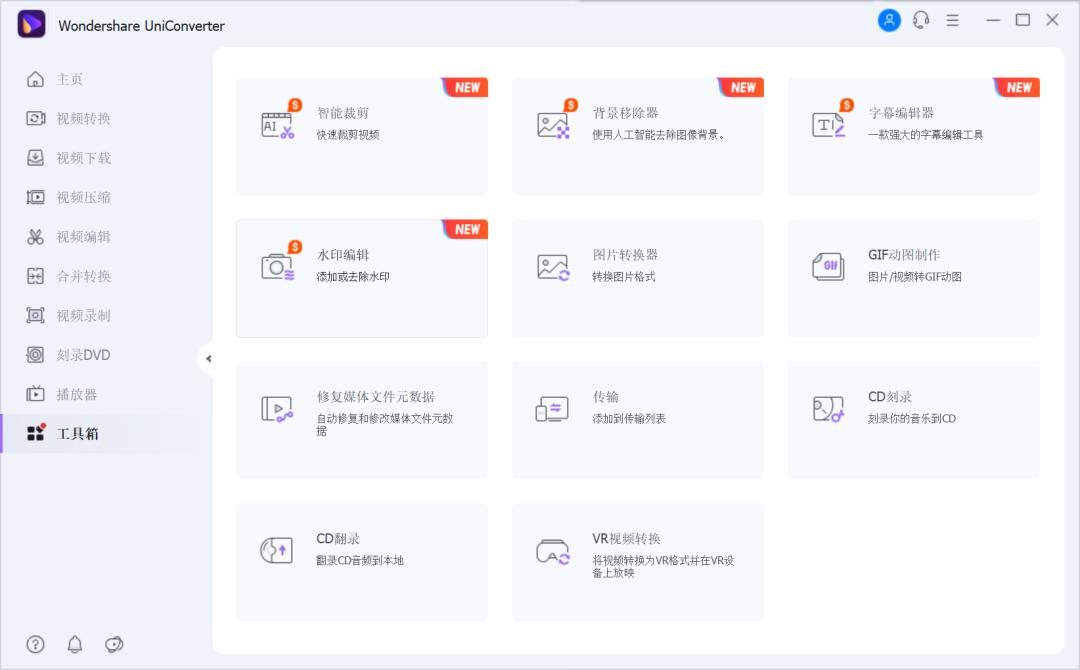Click the headset customer support icon
This screenshot has width=1080, height=670.
pos(920,19)
